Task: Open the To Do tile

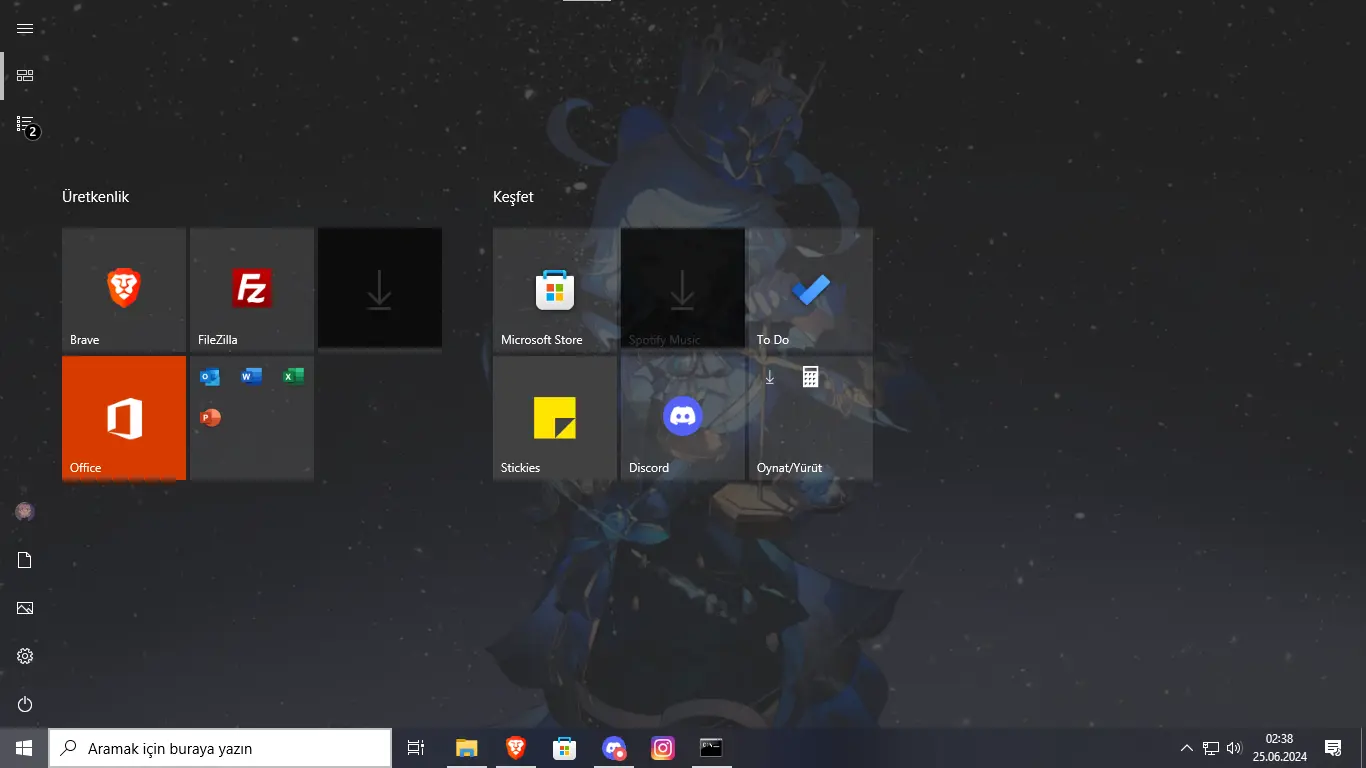Action: coord(811,289)
